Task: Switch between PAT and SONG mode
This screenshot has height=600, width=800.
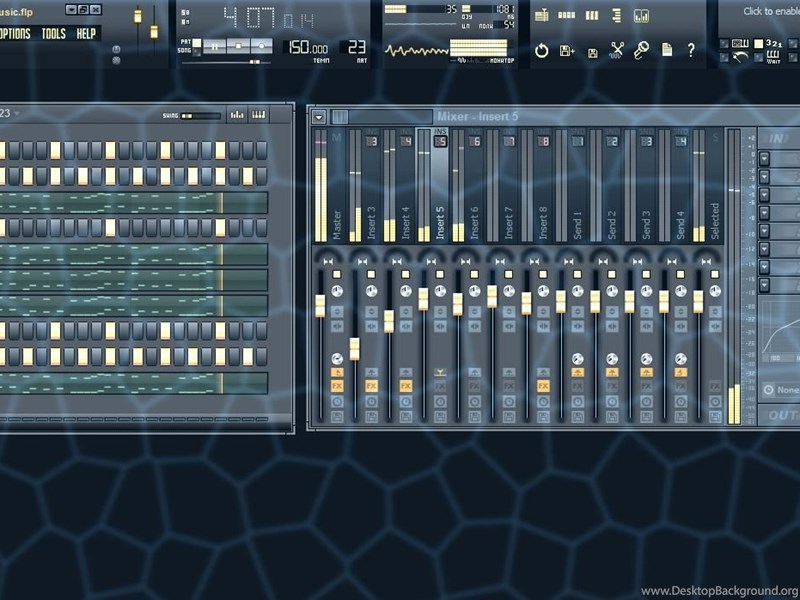Action: tap(196, 46)
